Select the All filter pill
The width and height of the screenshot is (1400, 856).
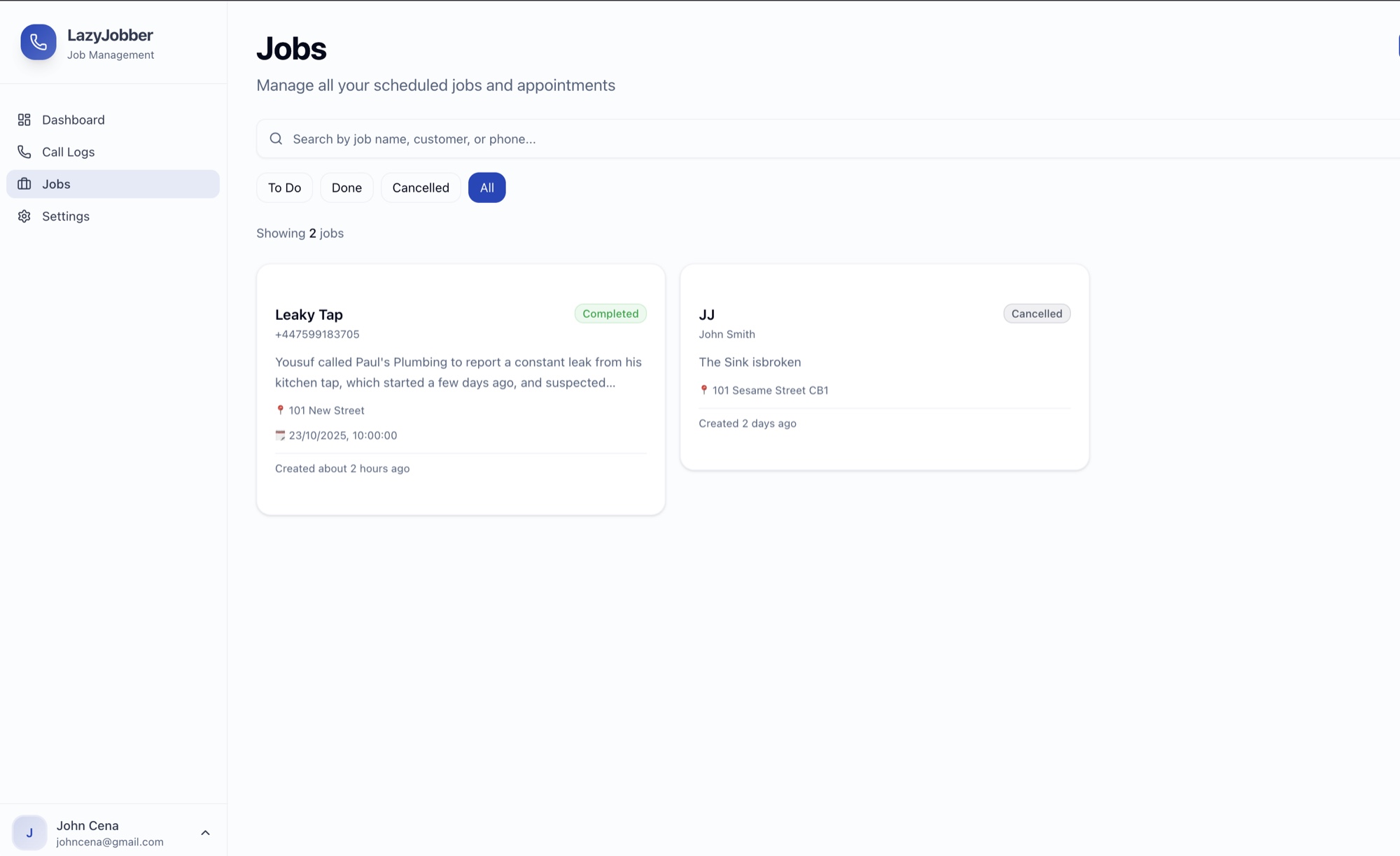coord(486,187)
